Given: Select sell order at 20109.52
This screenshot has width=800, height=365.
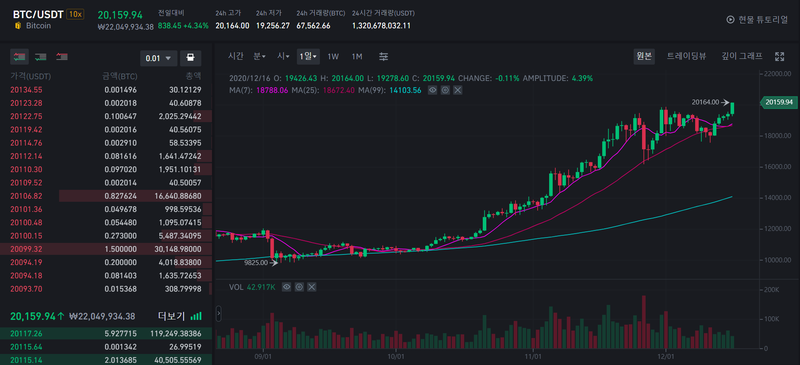Looking at the screenshot, I should (x=106, y=183).
